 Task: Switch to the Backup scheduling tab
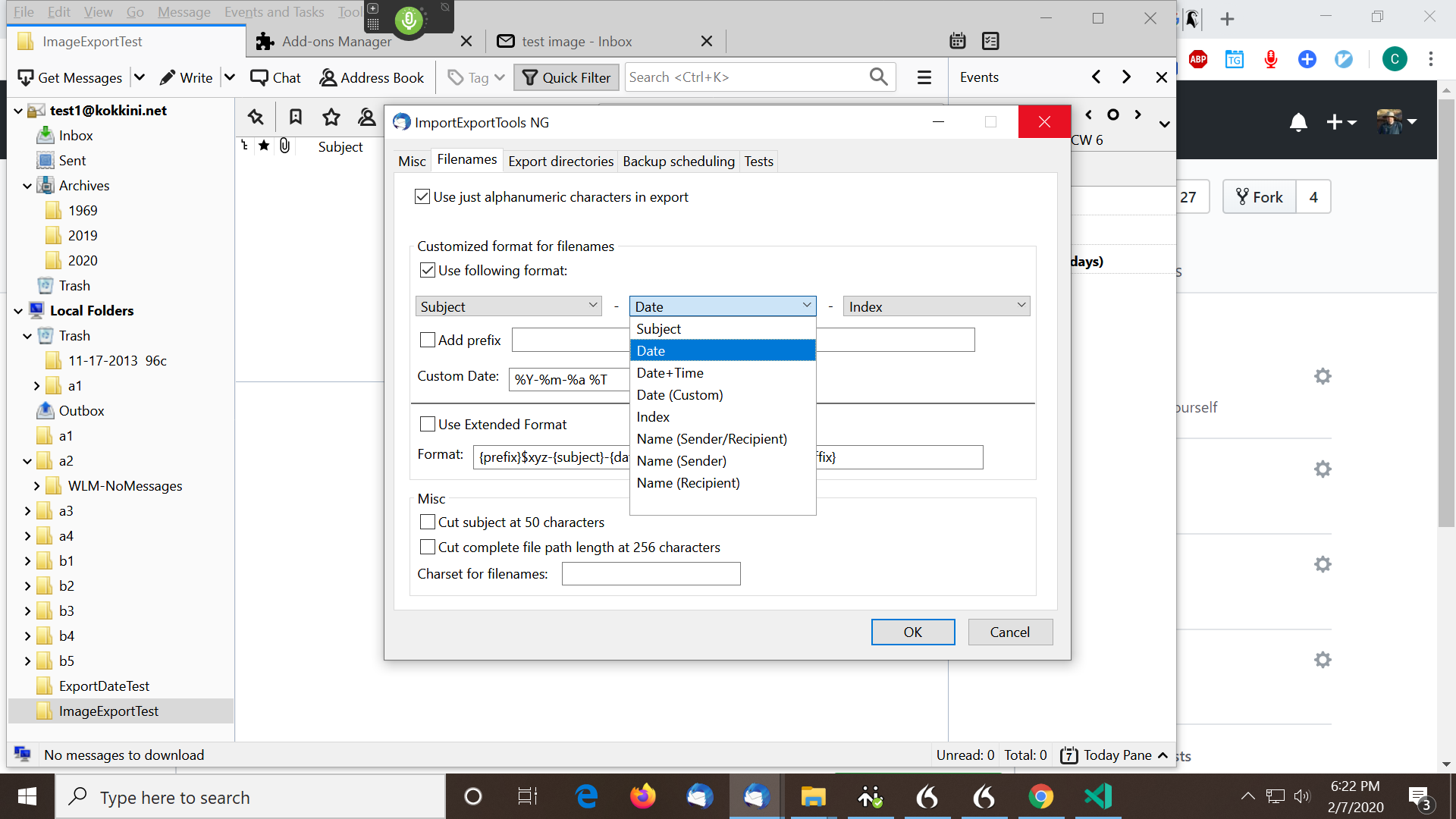[x=678, y=161]
